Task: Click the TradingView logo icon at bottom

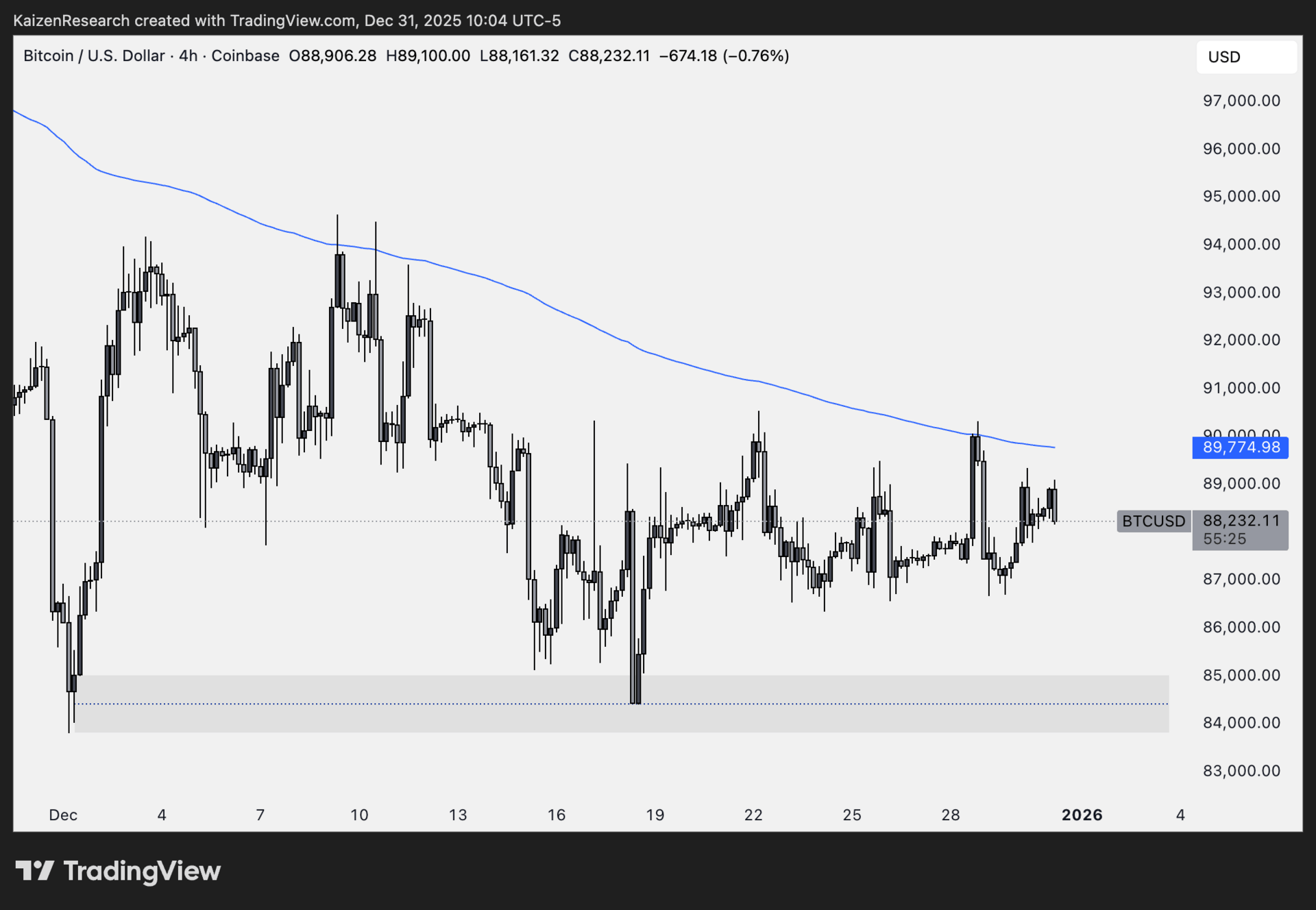Action: 34,870
